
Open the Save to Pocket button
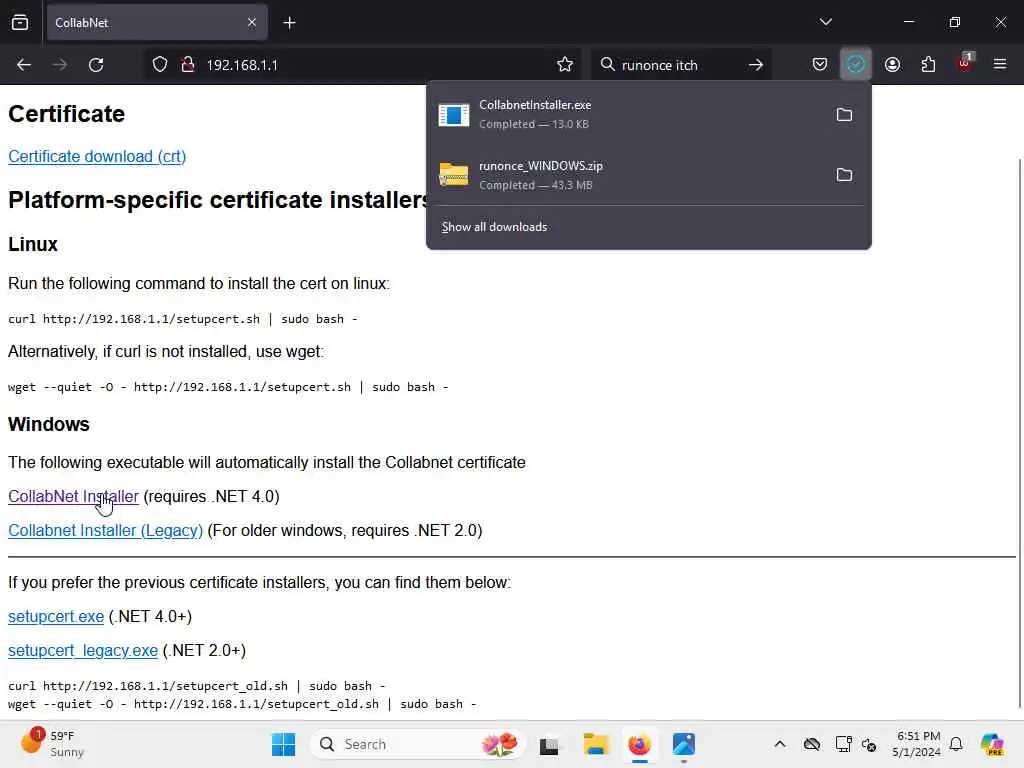(820, 65)
